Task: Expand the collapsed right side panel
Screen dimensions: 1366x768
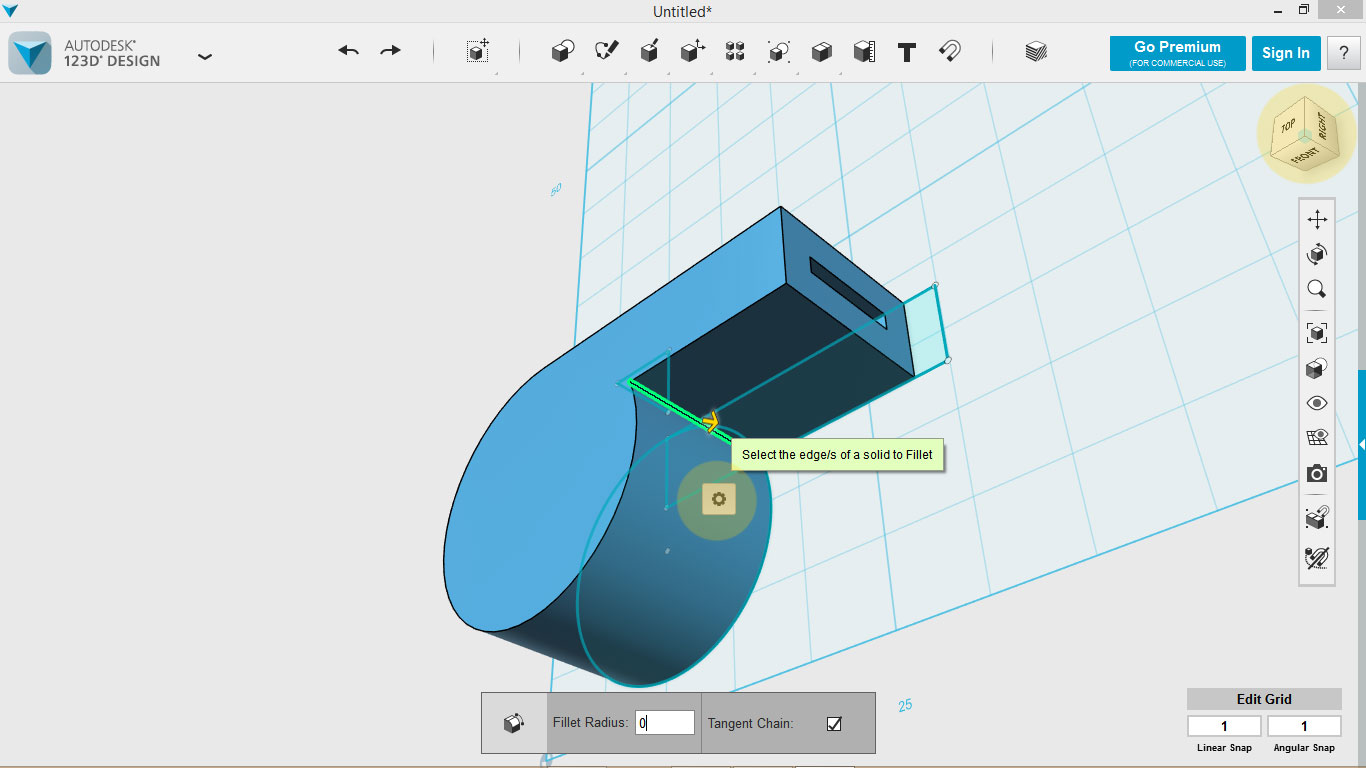Action: tap(1361, 445)
